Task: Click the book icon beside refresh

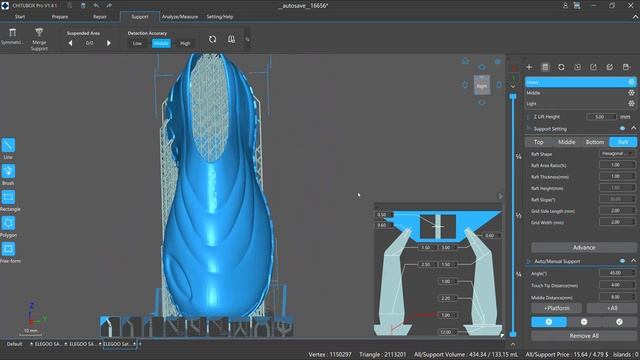Action: (231, 39)
